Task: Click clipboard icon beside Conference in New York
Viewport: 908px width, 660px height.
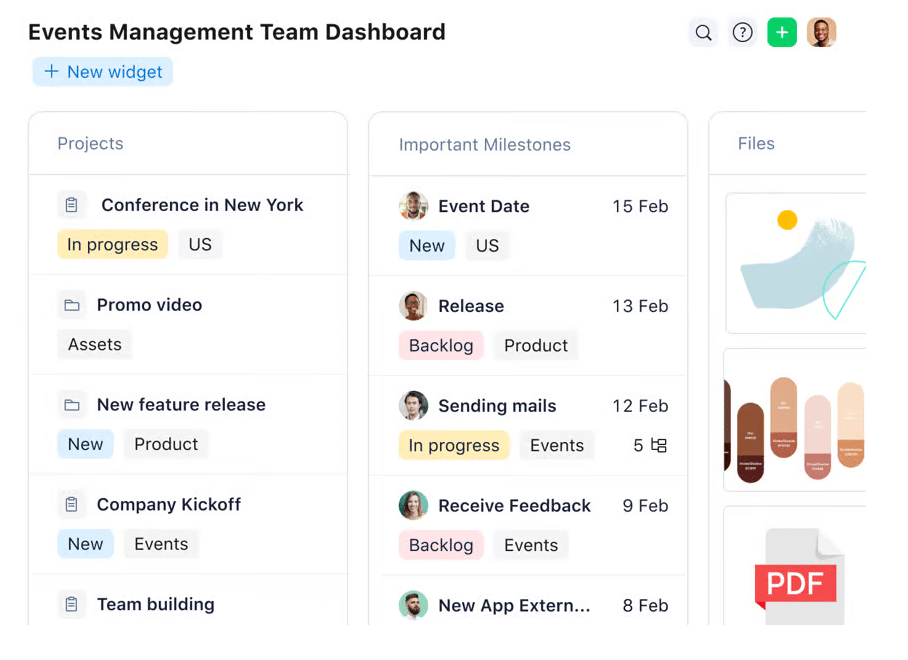Action: point(72,205)
